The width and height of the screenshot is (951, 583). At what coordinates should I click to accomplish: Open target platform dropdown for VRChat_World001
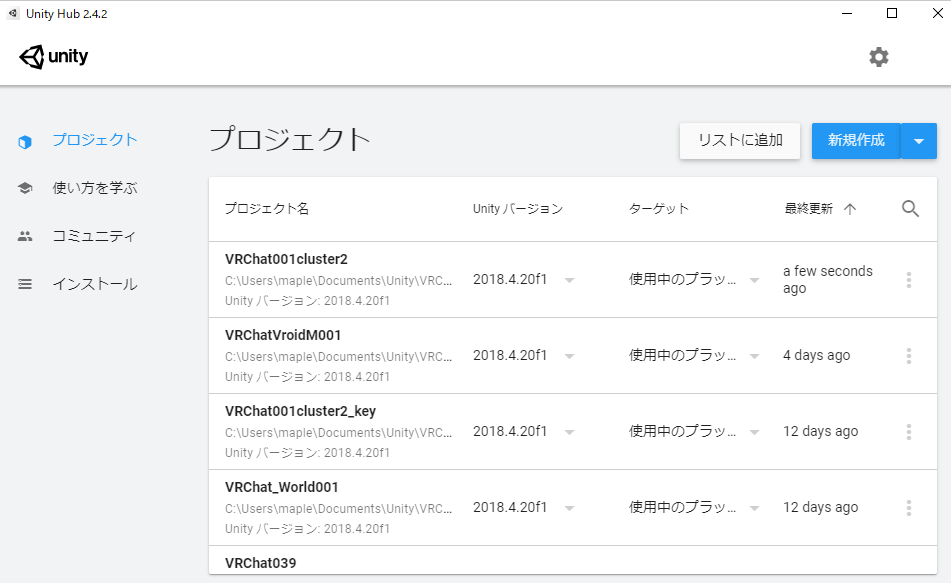pyautogui.click(x=754, y=508)
